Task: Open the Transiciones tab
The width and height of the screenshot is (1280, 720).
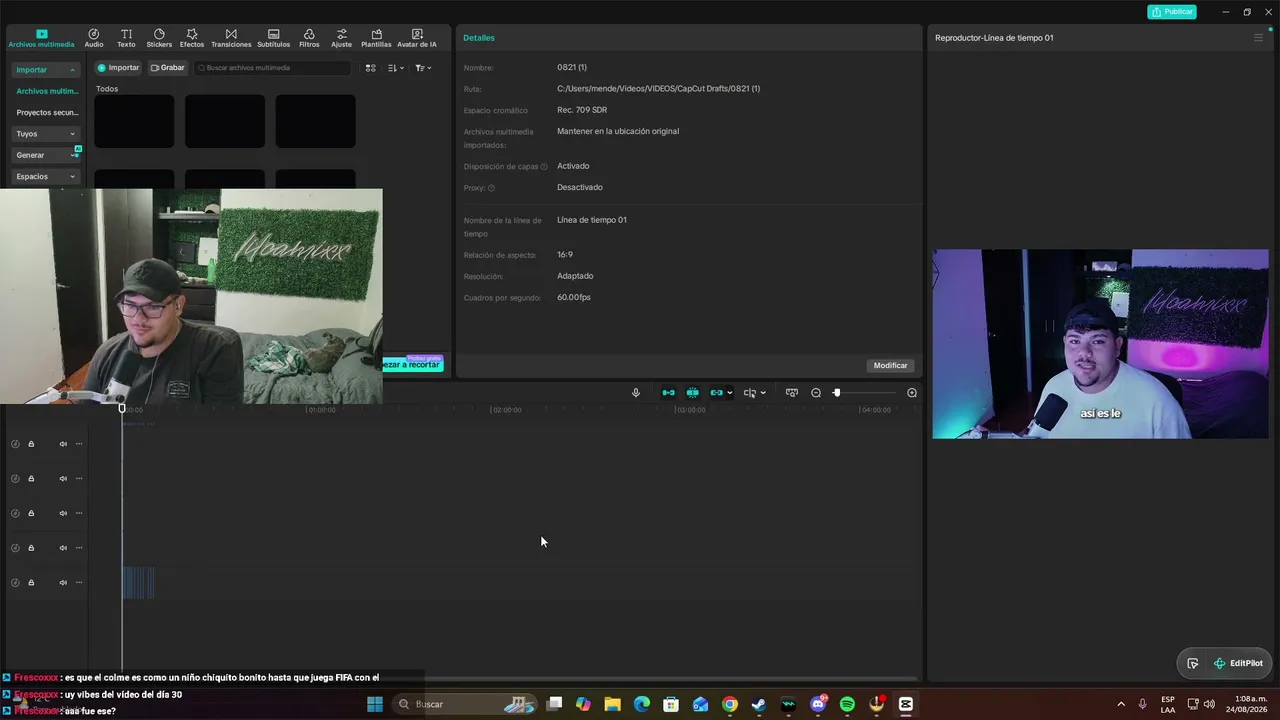Action: 231,38
